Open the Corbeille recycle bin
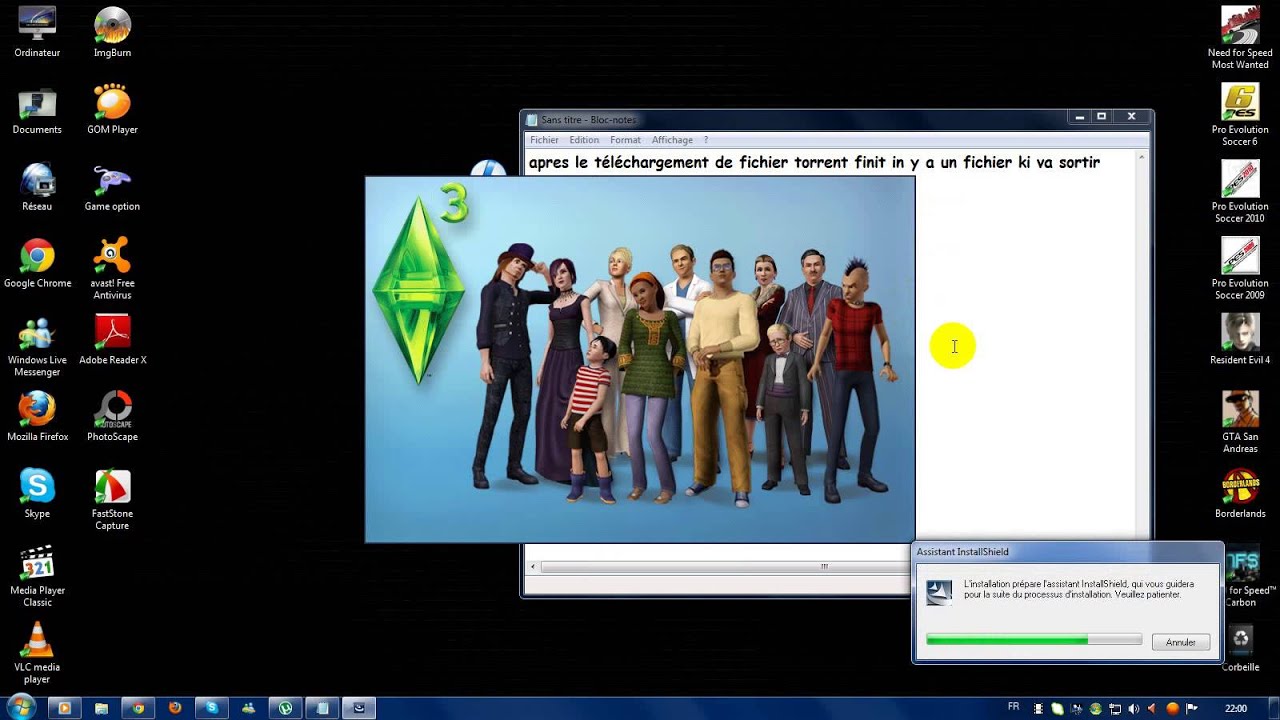 click(1240, 648)
